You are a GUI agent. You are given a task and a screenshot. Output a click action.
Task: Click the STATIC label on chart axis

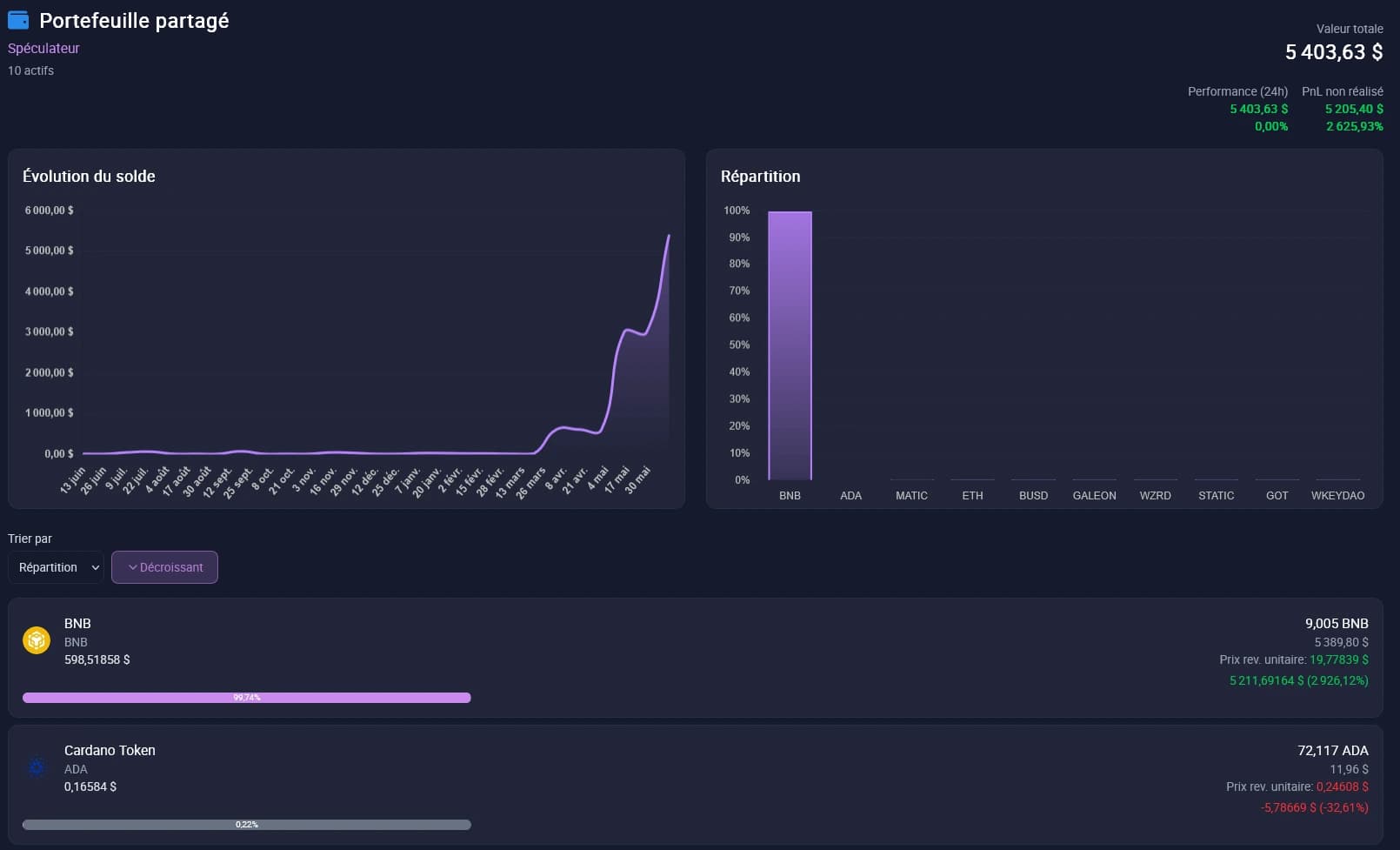point(1216,496)
